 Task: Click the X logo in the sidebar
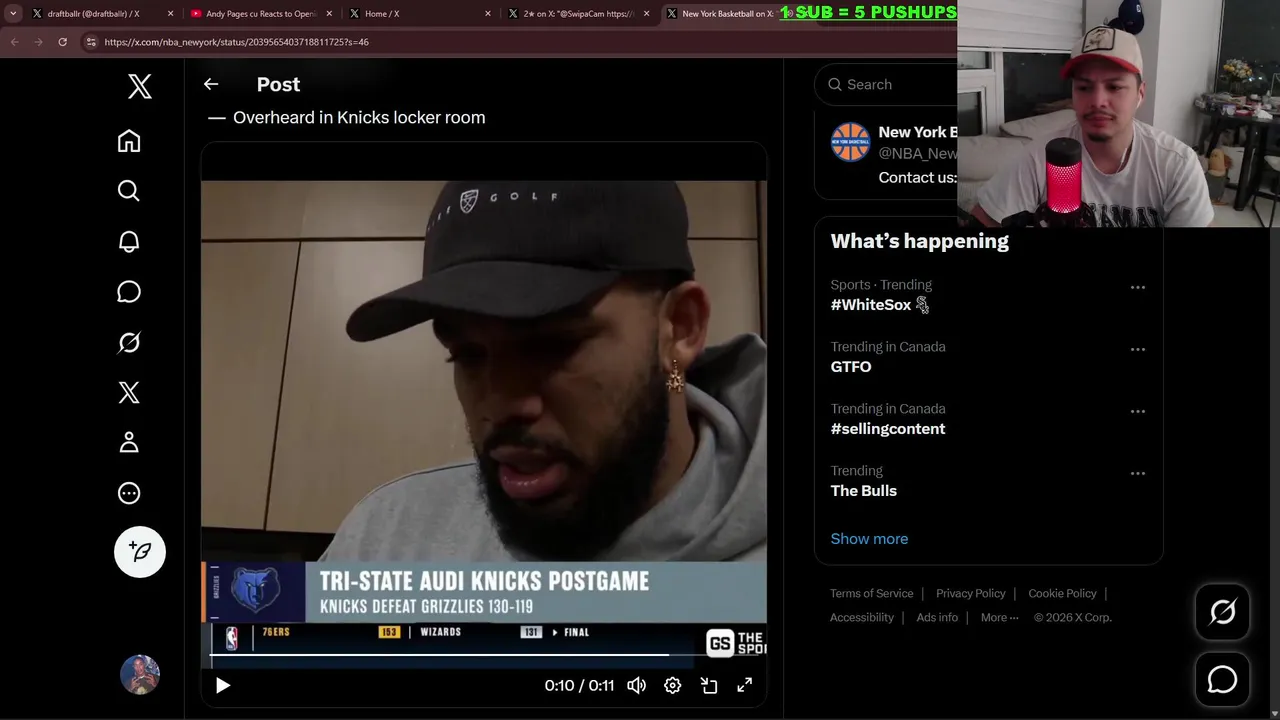140,86
